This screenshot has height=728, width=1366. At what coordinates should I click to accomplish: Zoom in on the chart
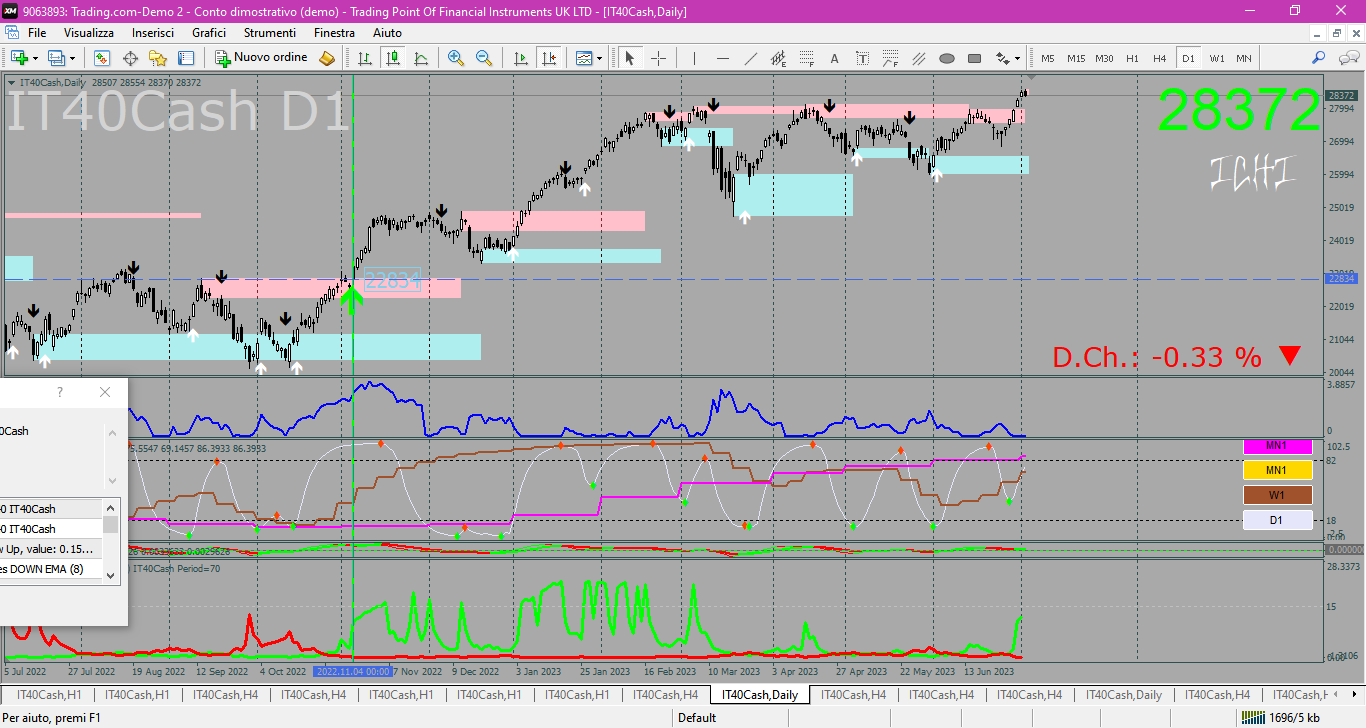456,58
